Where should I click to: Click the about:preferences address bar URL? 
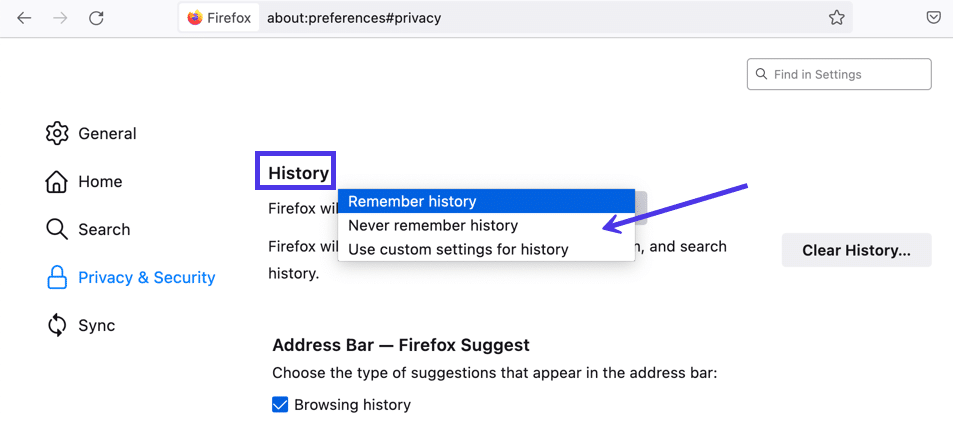click(354, 18)
